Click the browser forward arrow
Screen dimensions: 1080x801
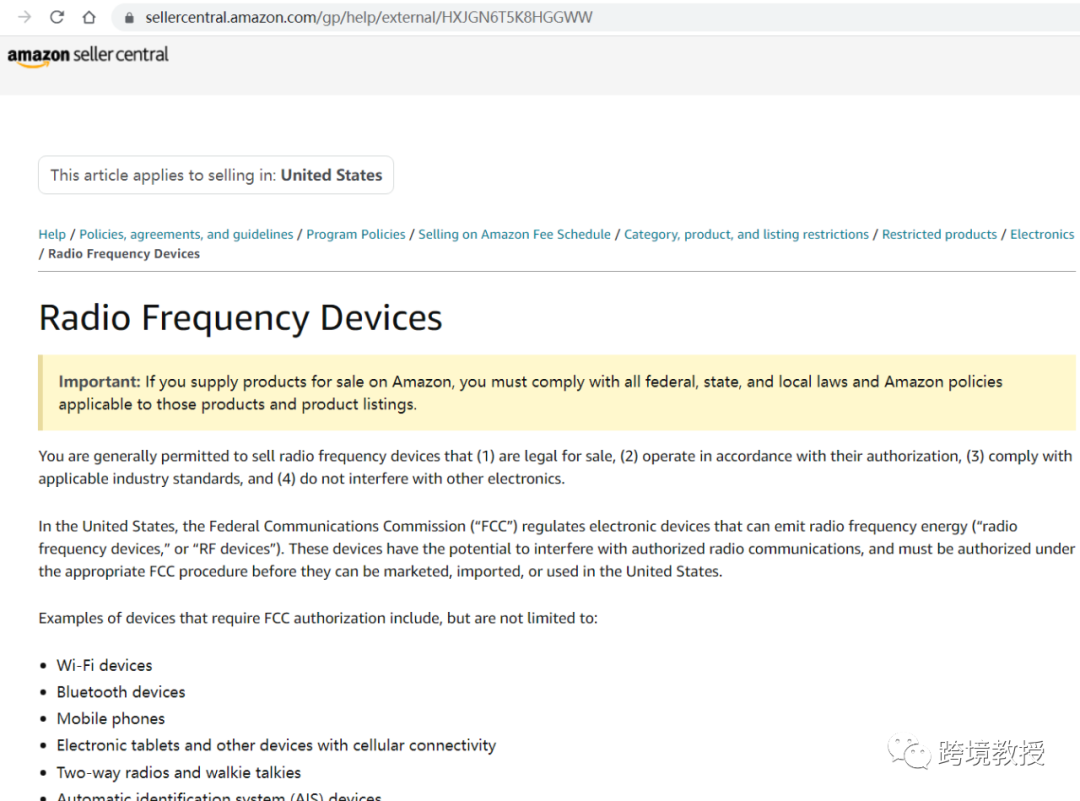tap(25, 17)
